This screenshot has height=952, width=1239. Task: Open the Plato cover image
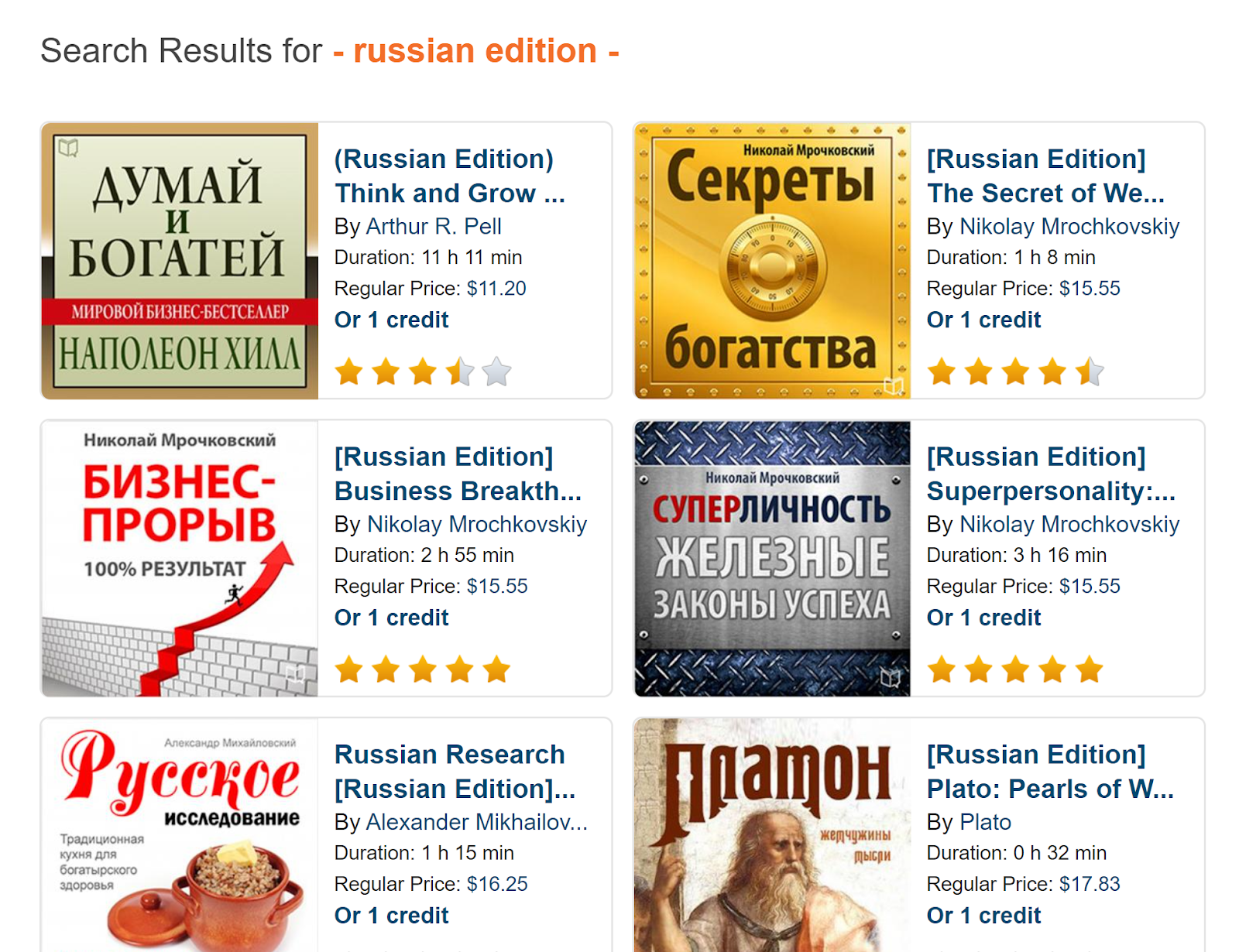click(x=772, y=836)
